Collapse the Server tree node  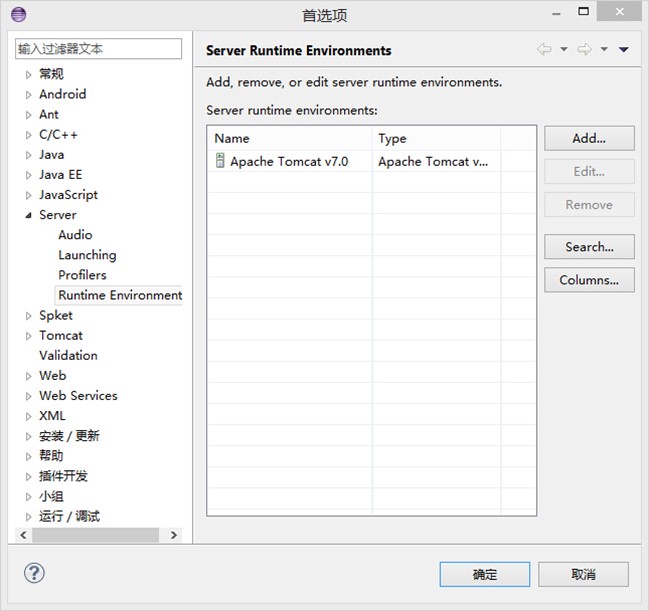click(28, 215)
